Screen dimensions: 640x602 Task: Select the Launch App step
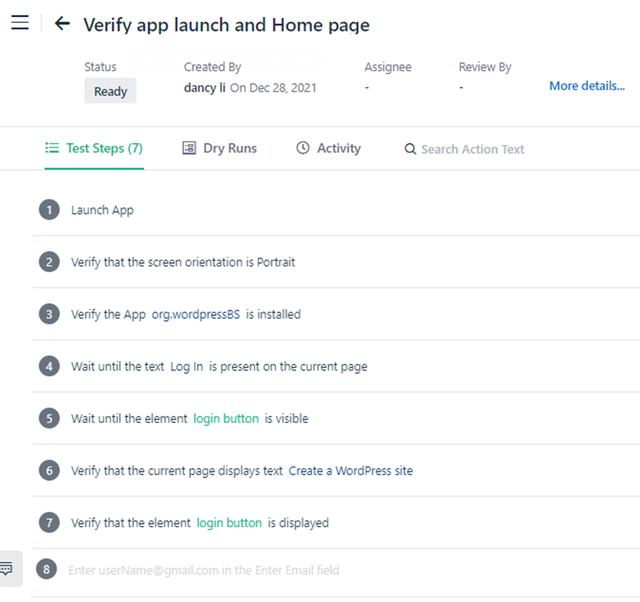click(x=102, y=210)
